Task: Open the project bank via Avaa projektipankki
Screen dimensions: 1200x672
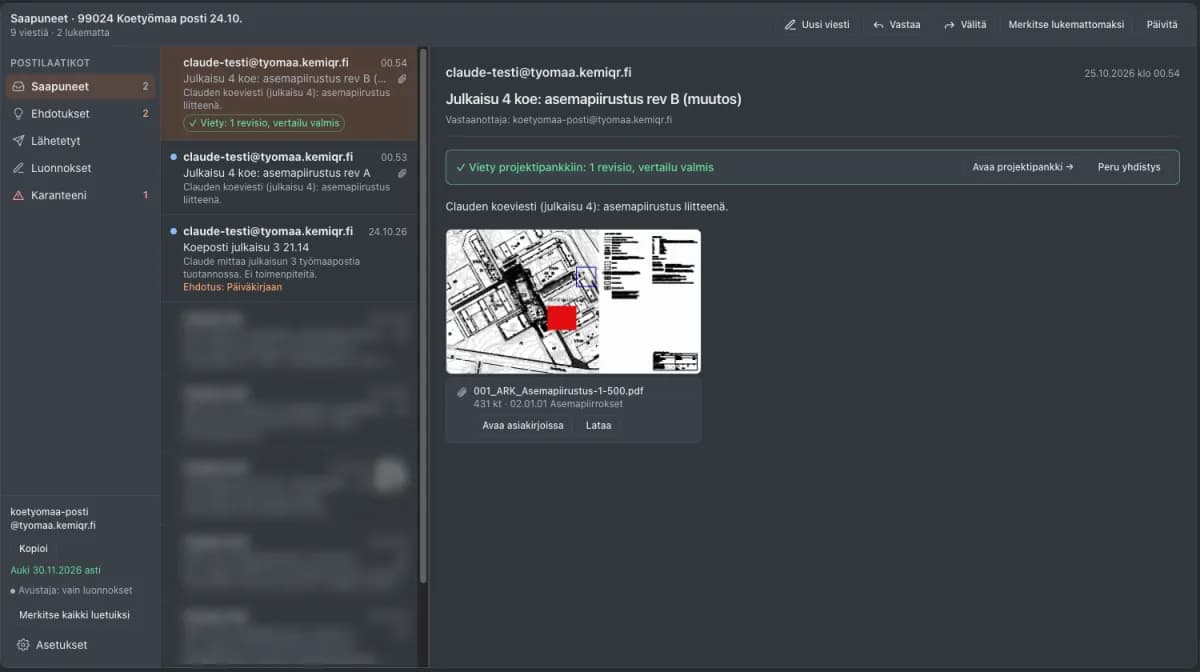Action: pos(1023,167)
